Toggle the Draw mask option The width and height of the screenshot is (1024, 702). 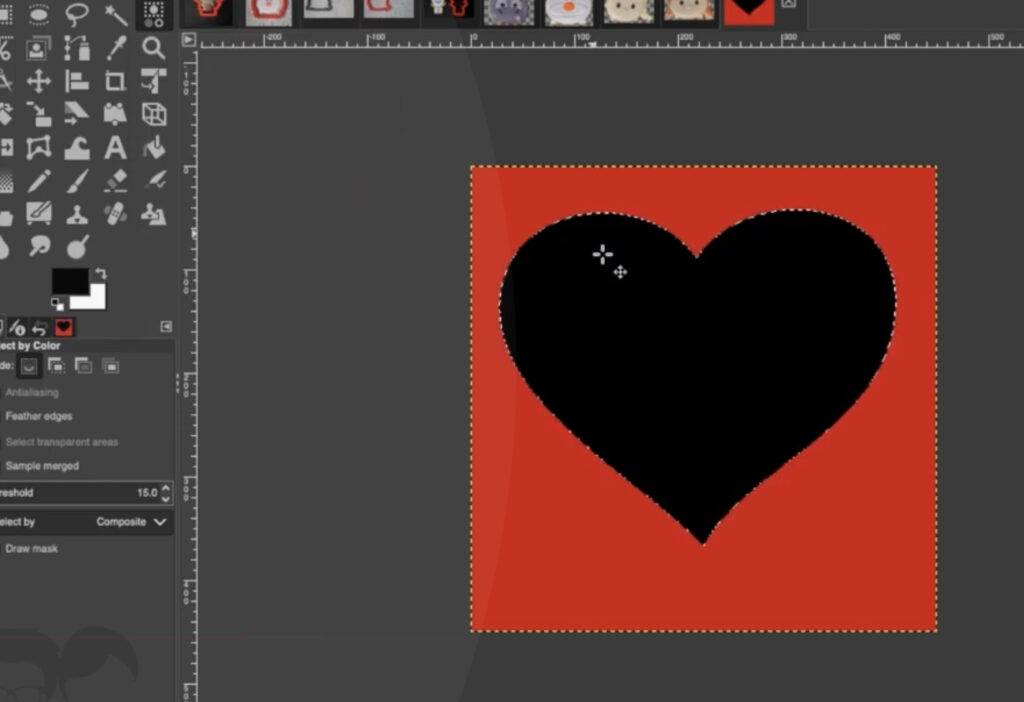(x=31, y=549)
